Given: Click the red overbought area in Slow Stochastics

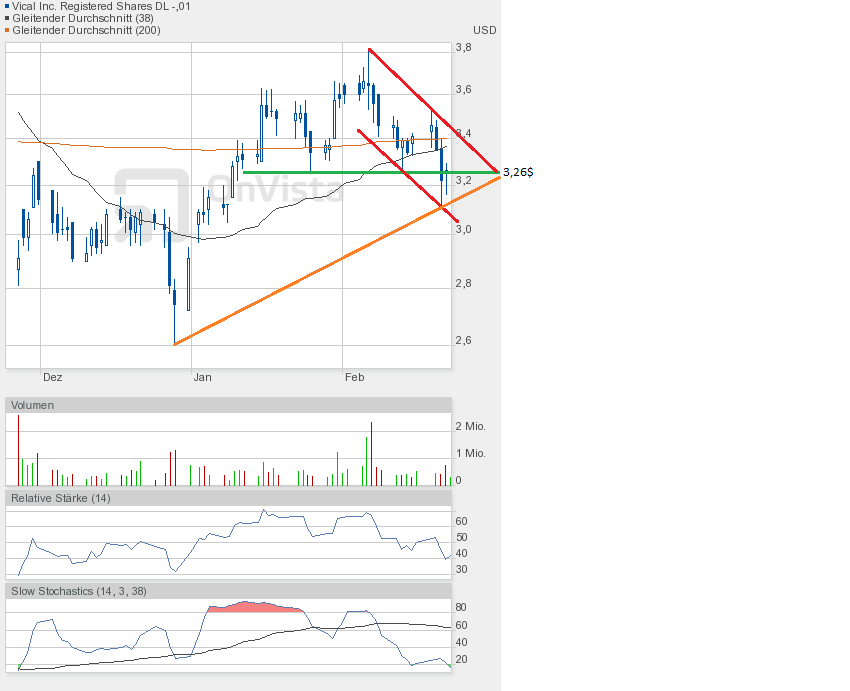Looking at the screenshot, I should point(255,606).
